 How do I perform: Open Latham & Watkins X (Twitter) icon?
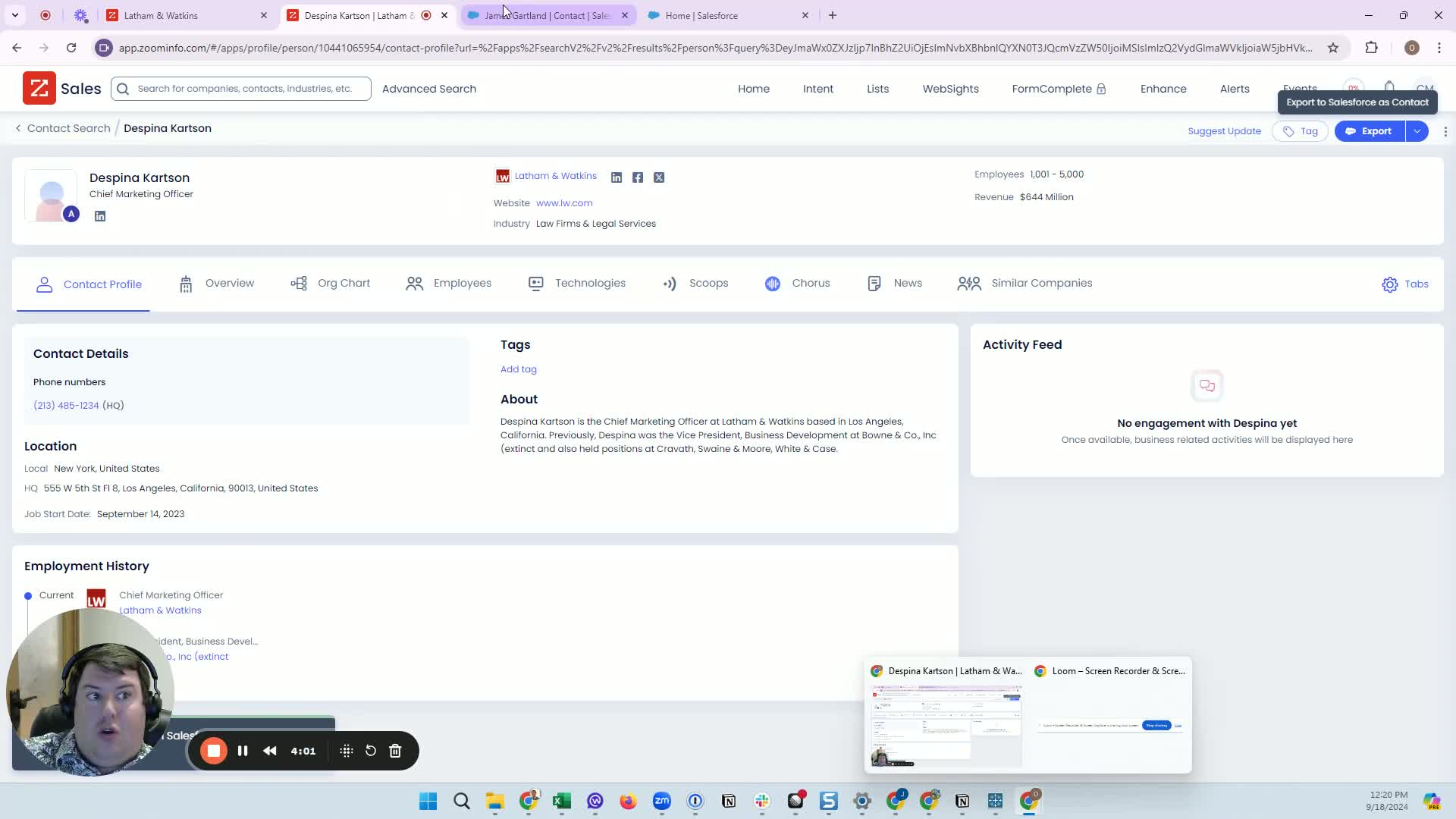(659, 177)
